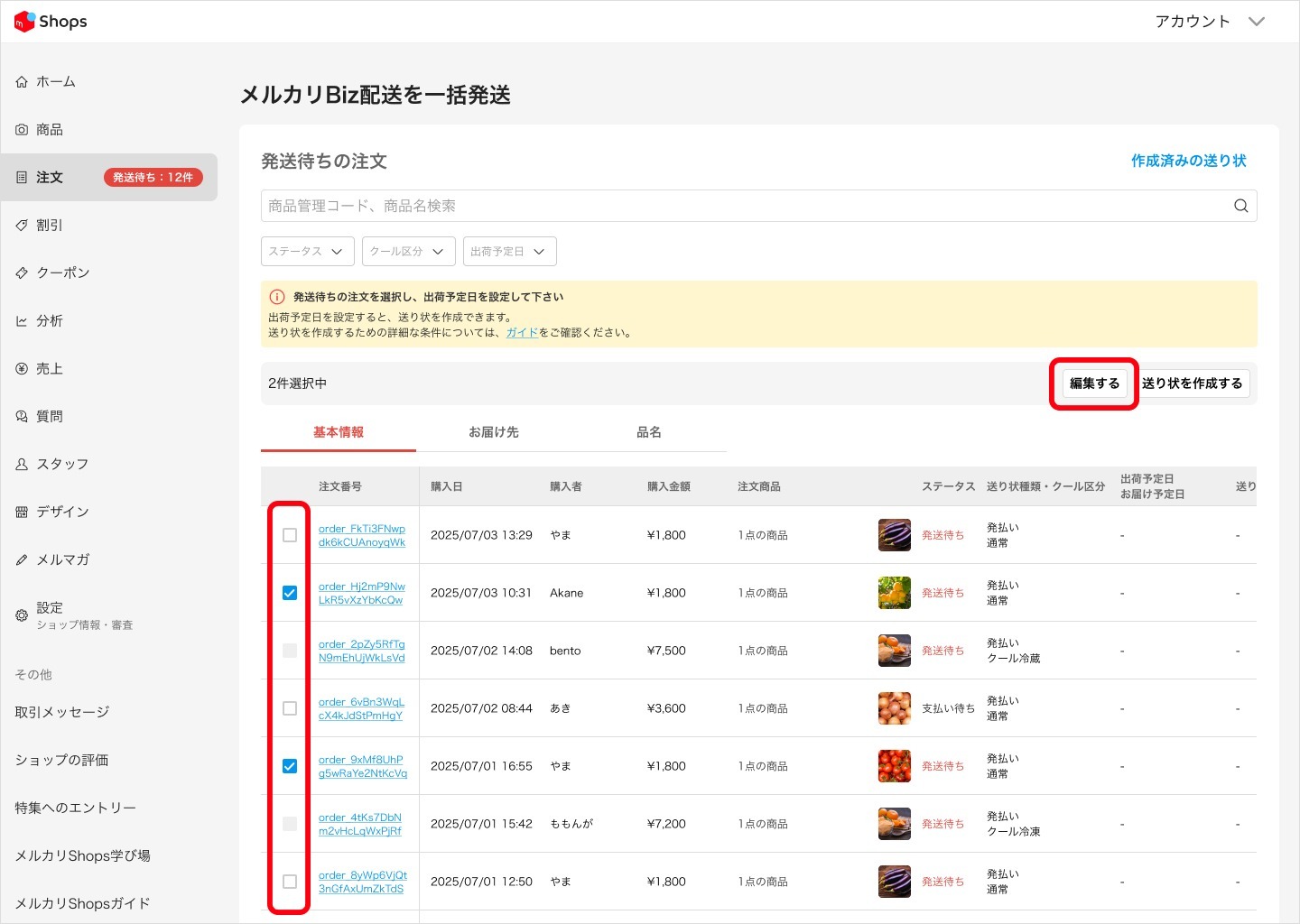Click the home icon in sidebar
1300x924 pixels.
(x=22, y=82)
